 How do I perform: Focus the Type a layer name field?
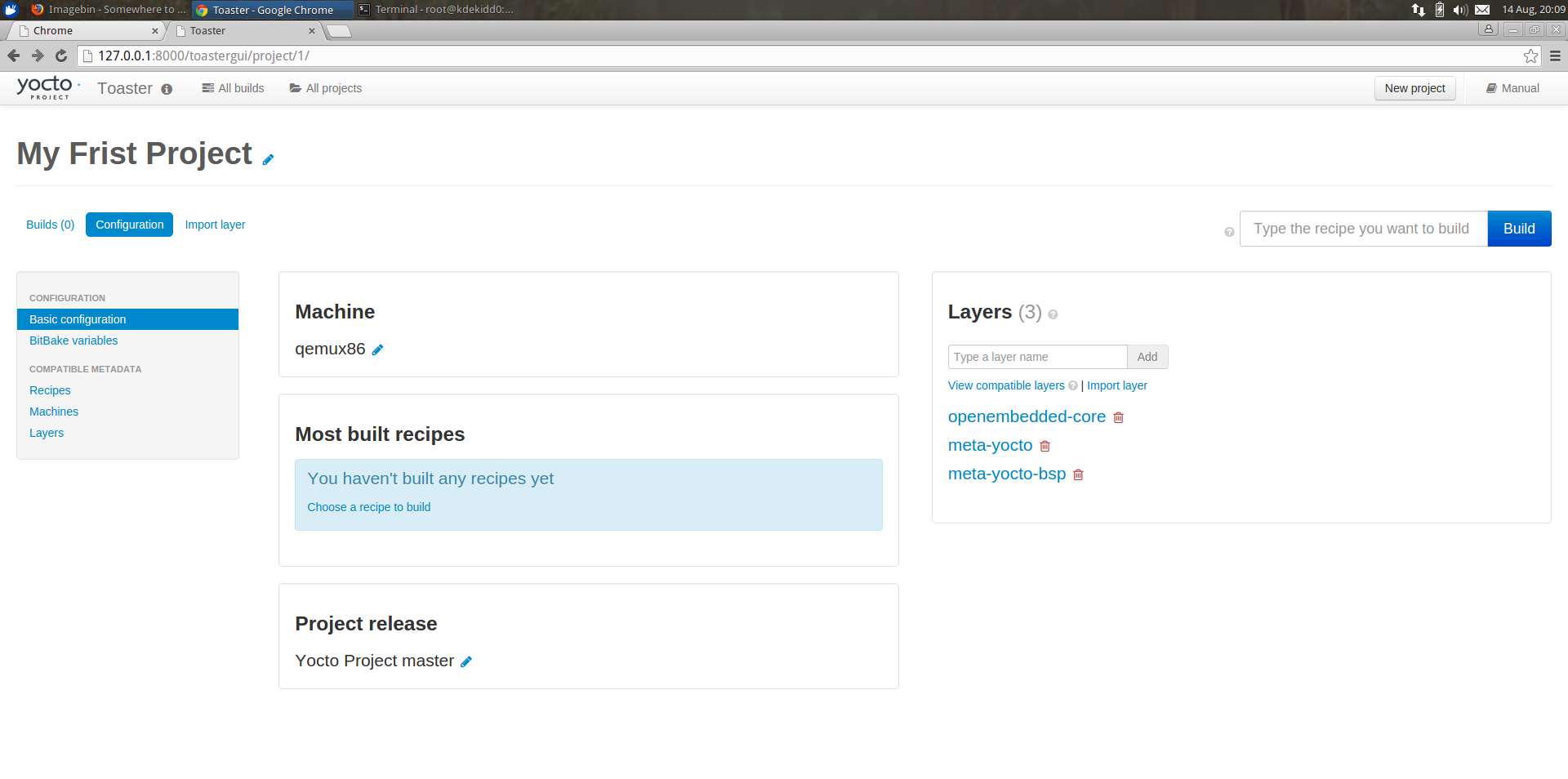[x=1037, y=357]
